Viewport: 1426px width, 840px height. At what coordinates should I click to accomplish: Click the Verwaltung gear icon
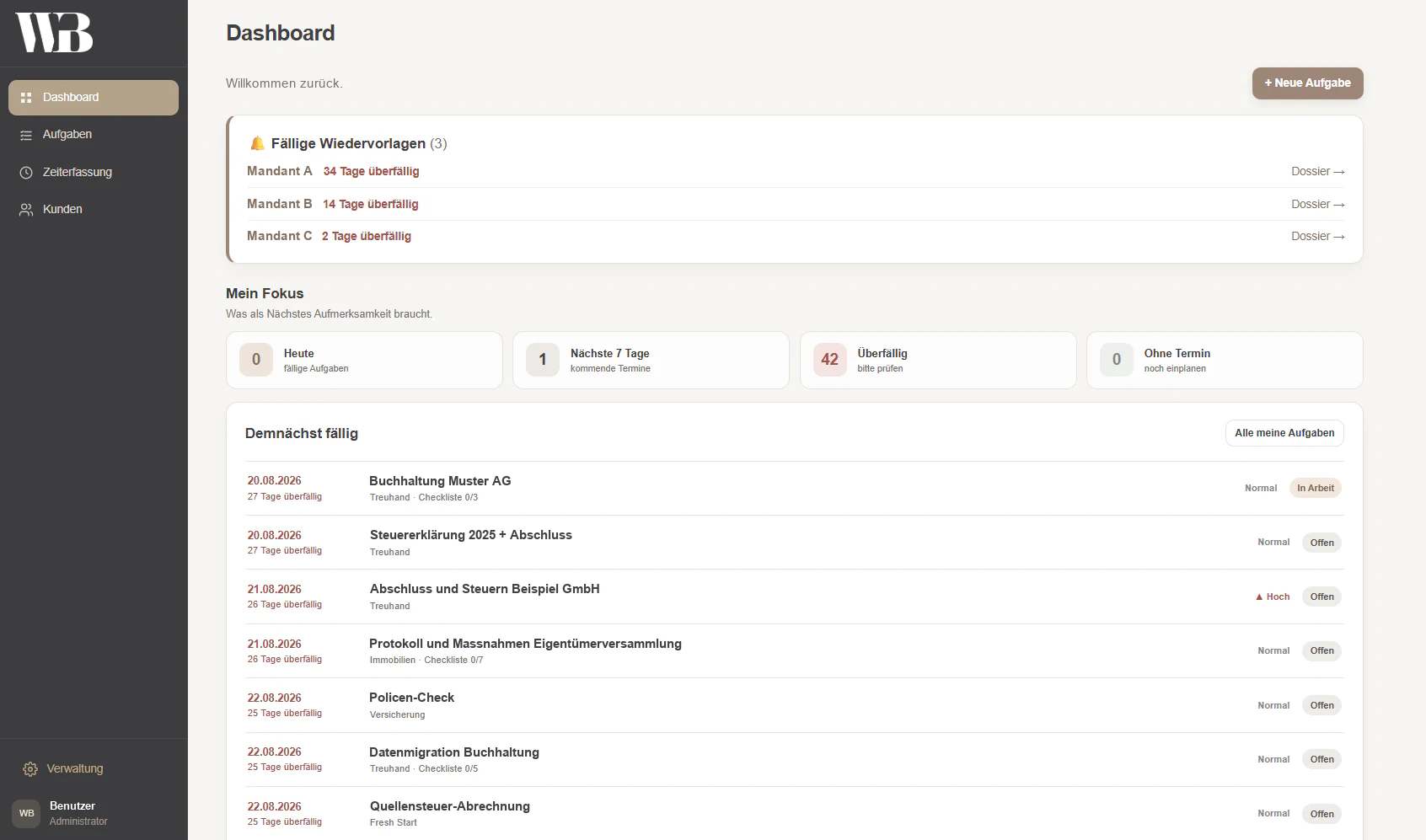[30, 768]
